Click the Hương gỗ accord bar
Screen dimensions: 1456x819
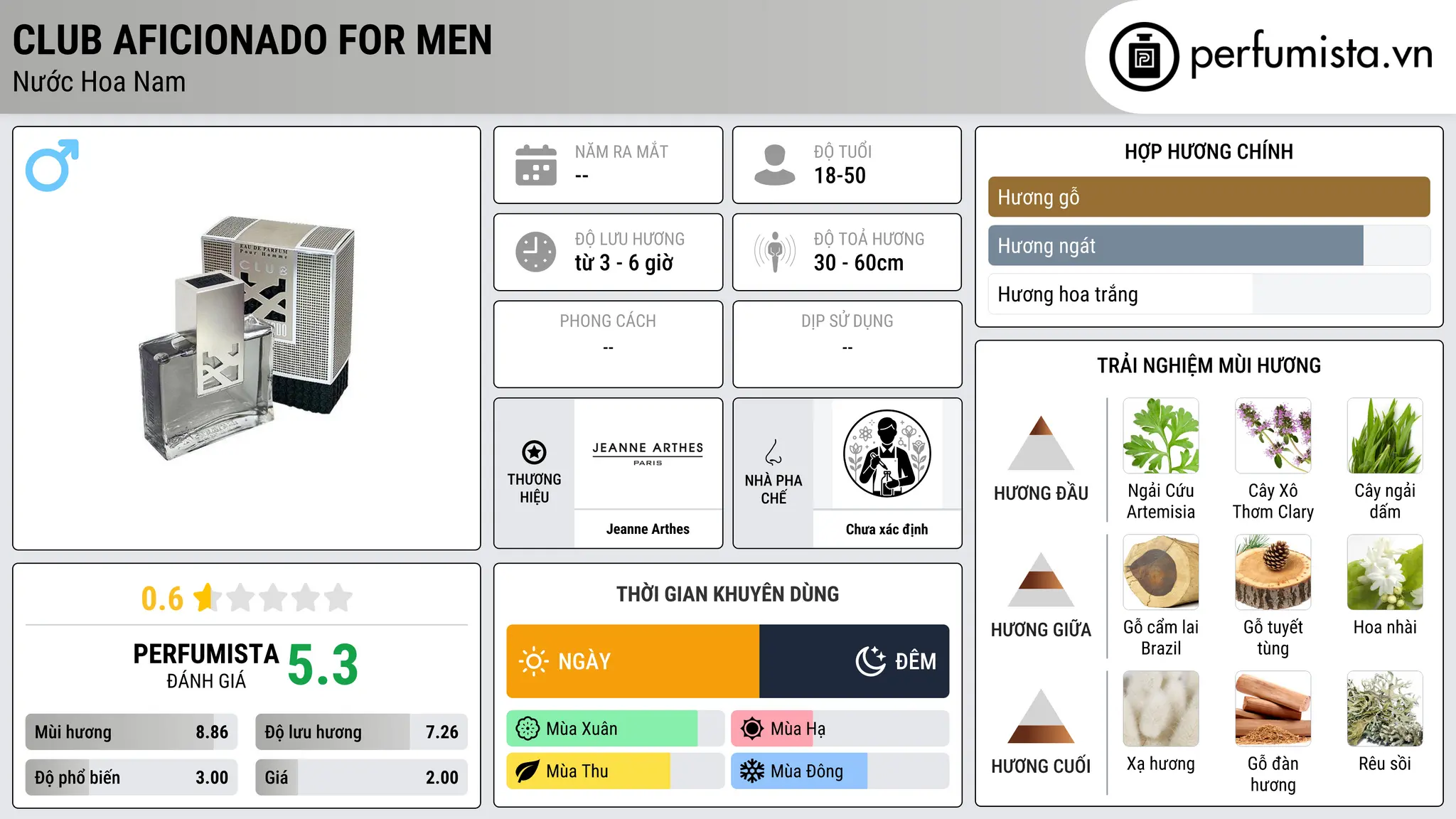point(1209,197)
